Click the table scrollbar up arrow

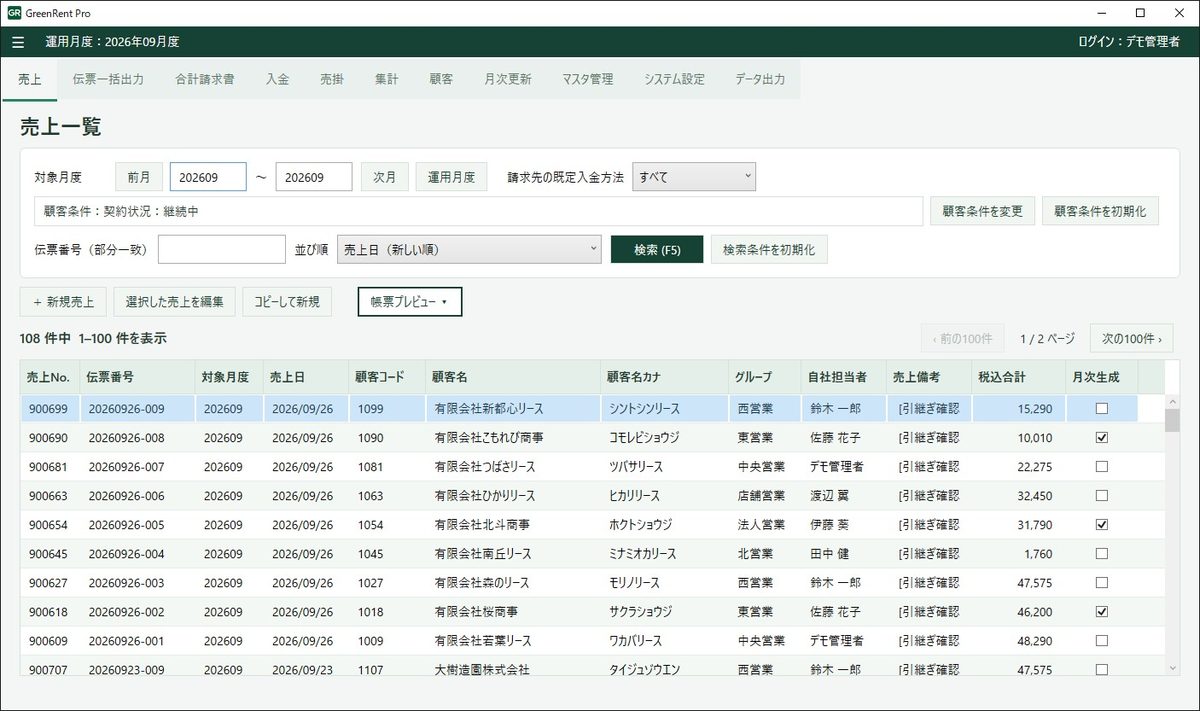(x=1172, y=401)
